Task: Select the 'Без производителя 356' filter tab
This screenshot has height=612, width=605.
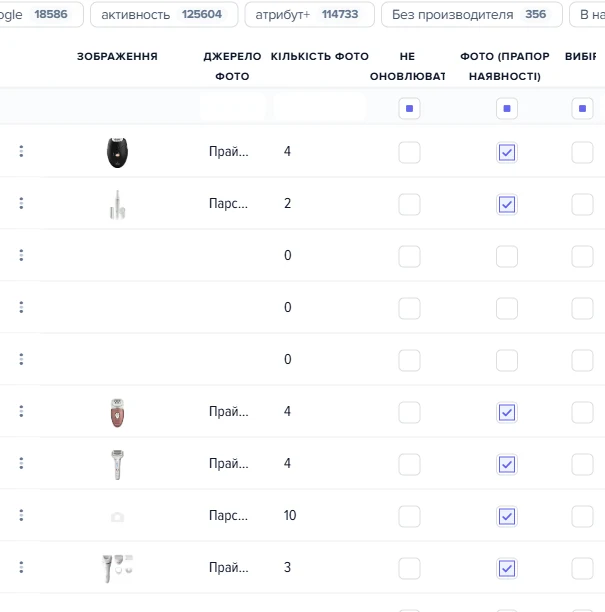Action: click(472, 14)
